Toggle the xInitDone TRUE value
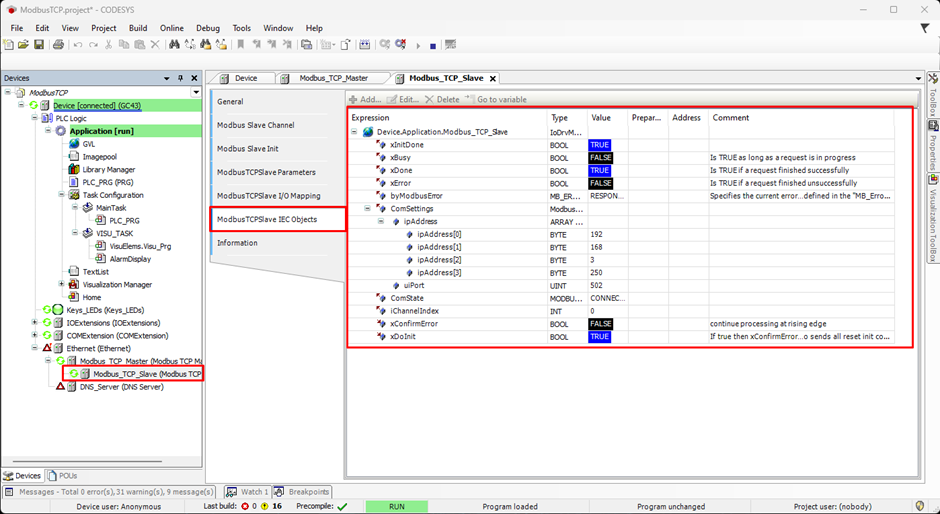Viewport: 940px width, 514px height. (x=599, y=145)
